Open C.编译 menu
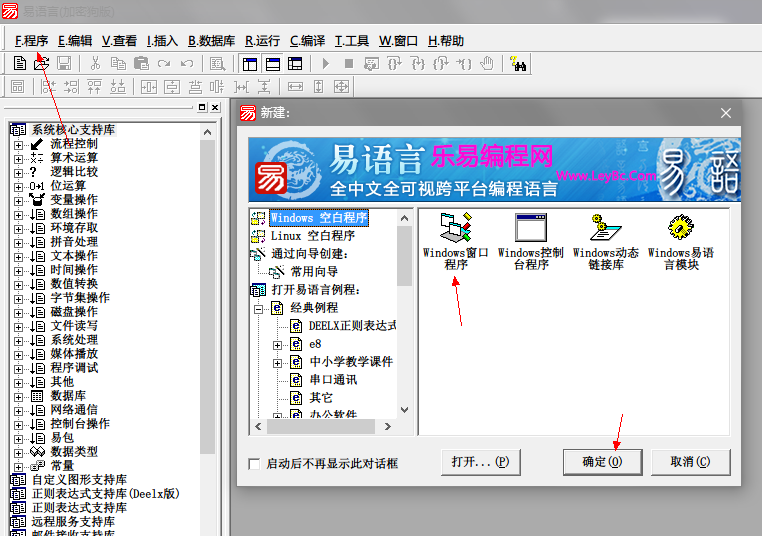Image resolution: width=762 pixels, height=536 pixels. [307, 41]
